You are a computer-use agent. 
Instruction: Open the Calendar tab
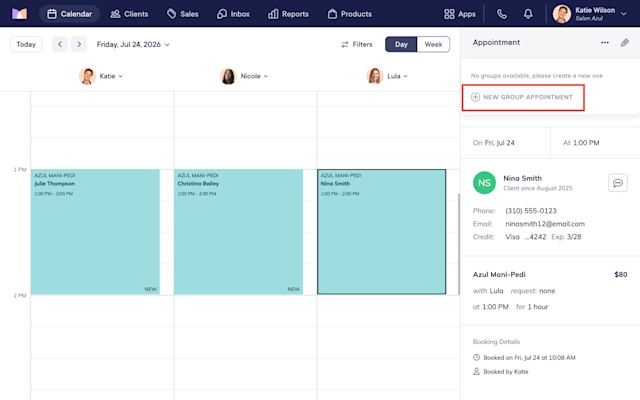click(x=69, y=14)
